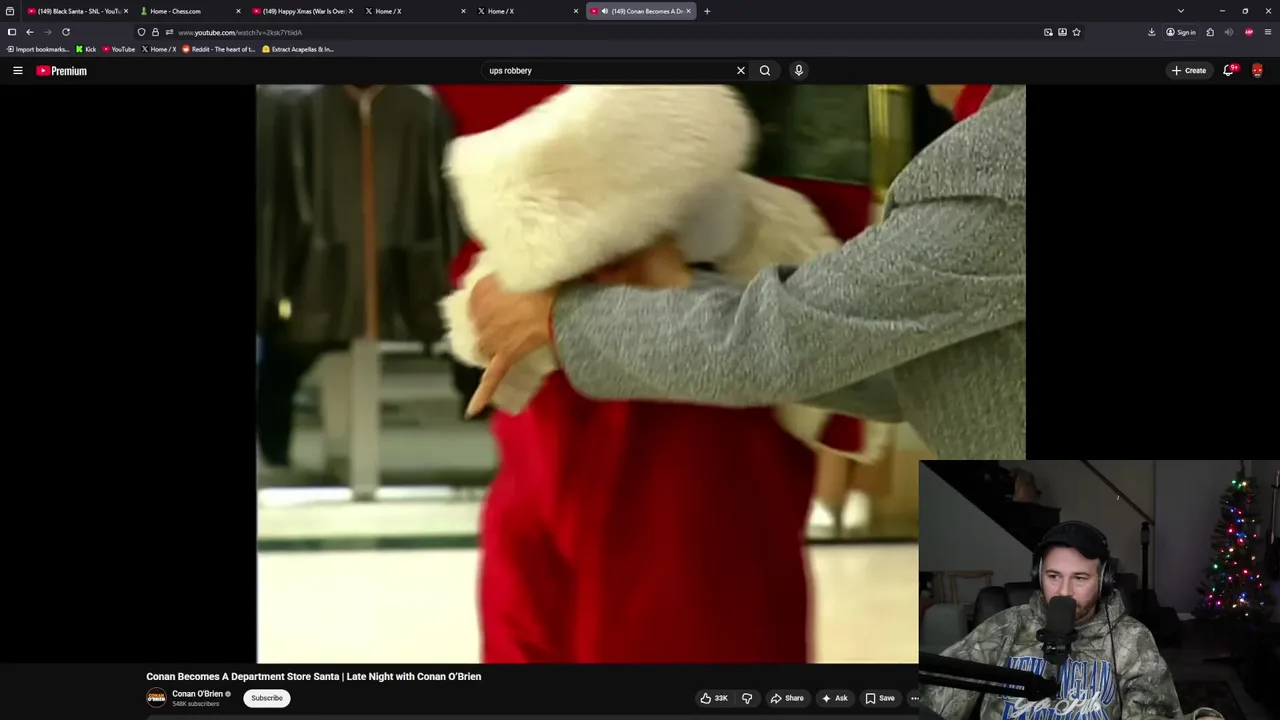Focus the YouTube search box
The height and width of the screenshot is (720, 1280).
click(x=610, y=70)
